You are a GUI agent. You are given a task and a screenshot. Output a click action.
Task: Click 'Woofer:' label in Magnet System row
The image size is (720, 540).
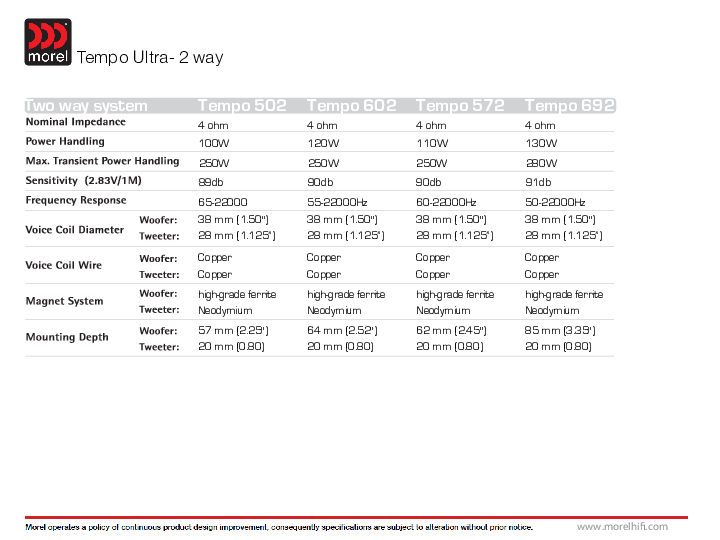(x=158, y=293)
